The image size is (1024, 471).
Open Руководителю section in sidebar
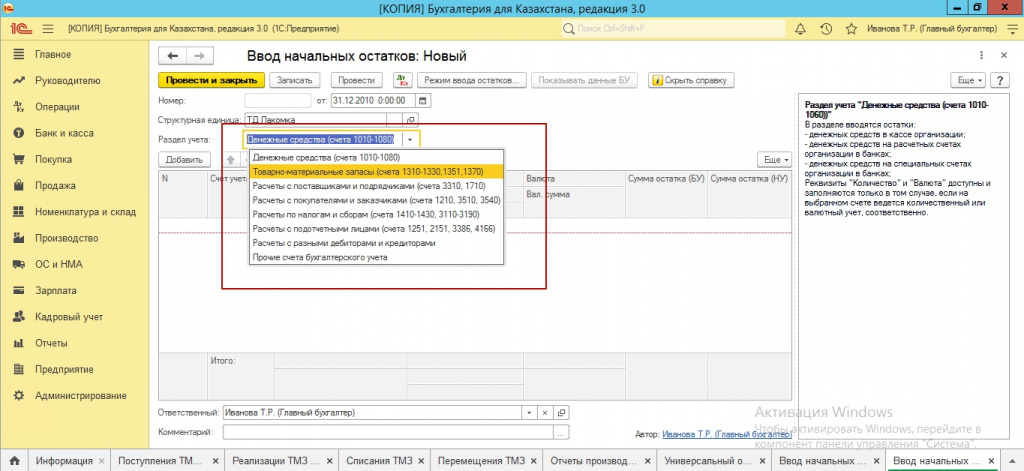click(x=67, y=81)
